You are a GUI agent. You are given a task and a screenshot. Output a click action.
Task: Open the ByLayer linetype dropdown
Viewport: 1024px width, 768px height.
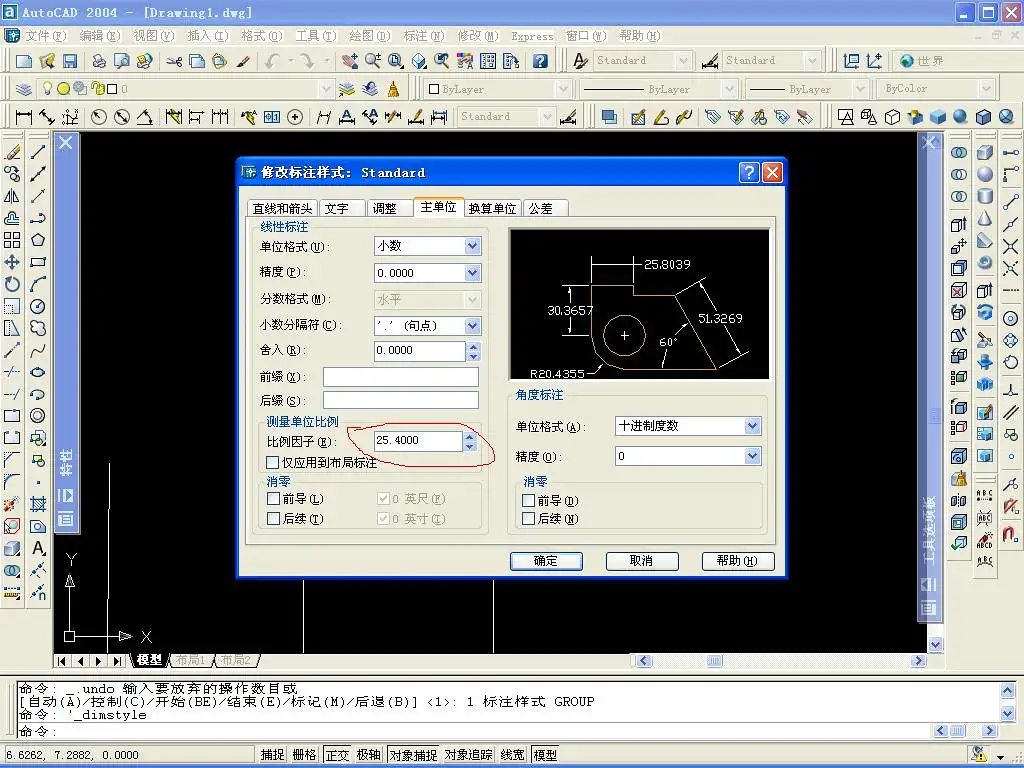coord(729,89)
